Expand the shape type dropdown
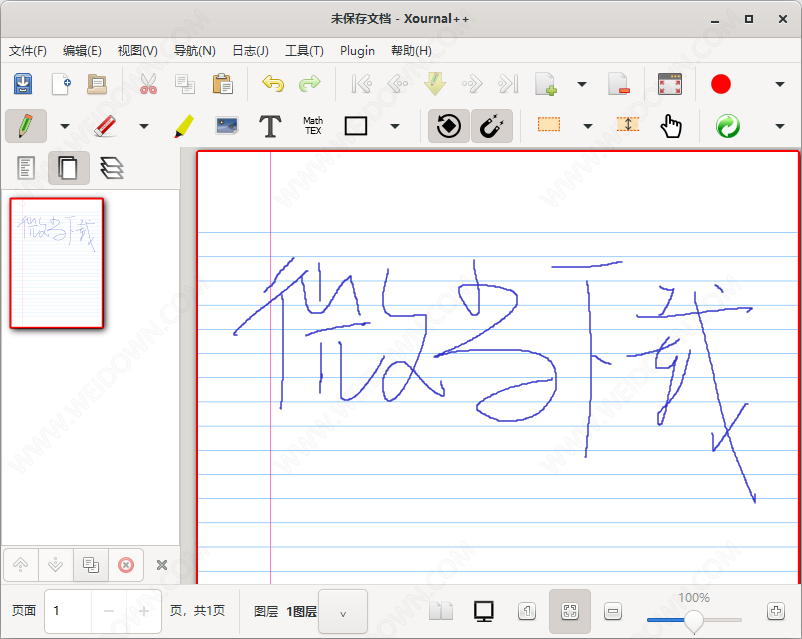Screen dimensions: 802x639 coord(395,126)
